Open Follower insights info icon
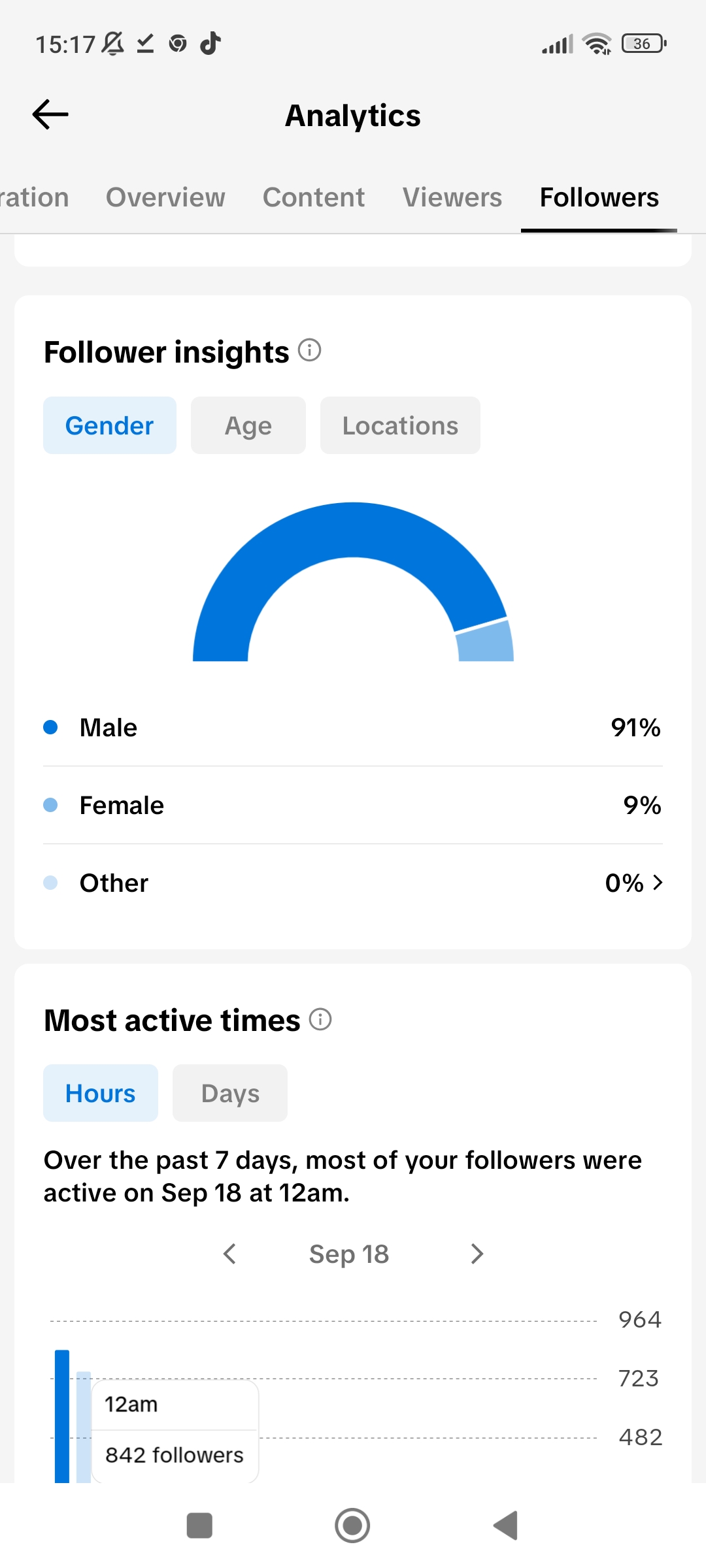This screenshot has width=706, height=1568. pos(310,350)
